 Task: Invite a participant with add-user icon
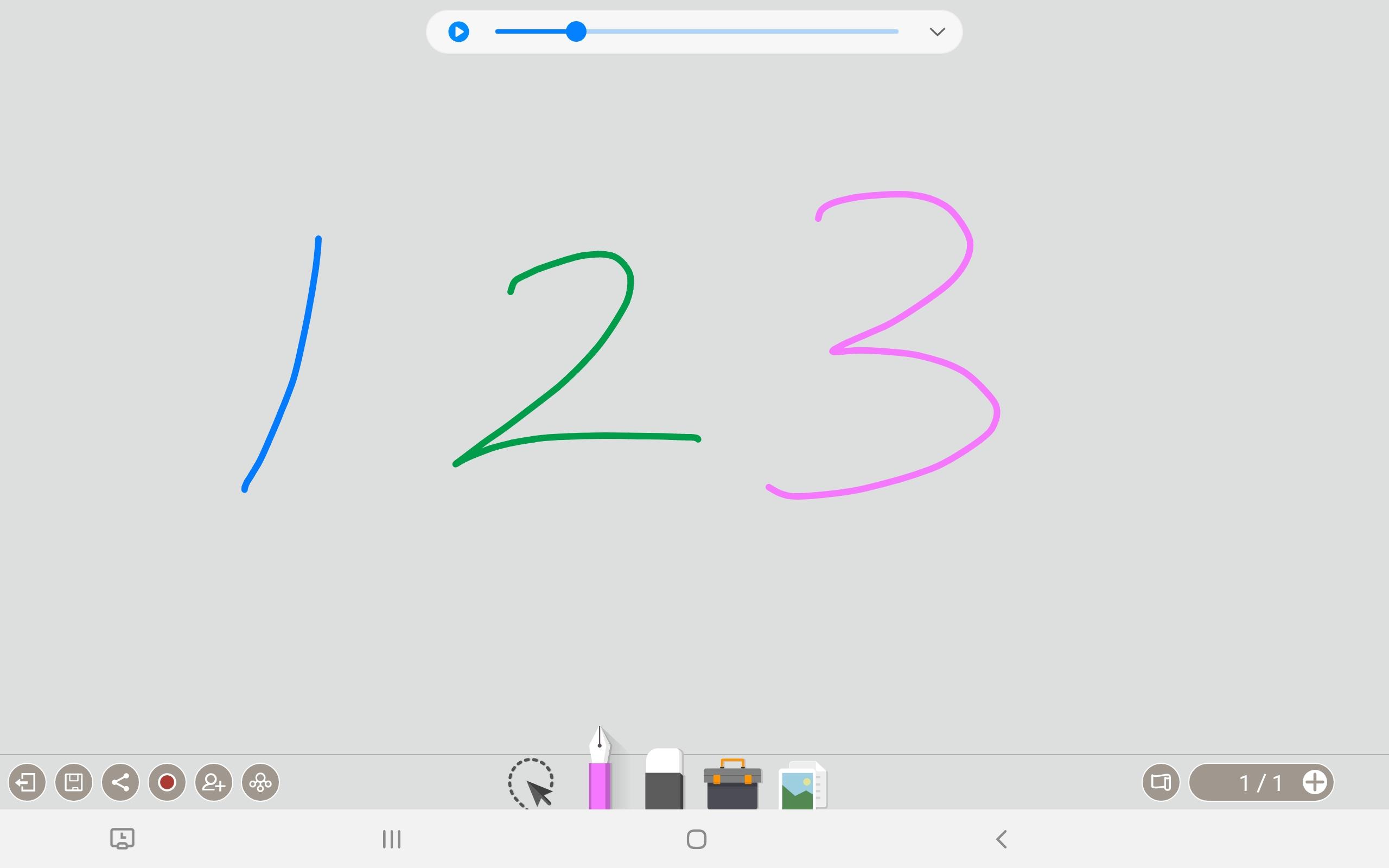[x=214, y=782]
